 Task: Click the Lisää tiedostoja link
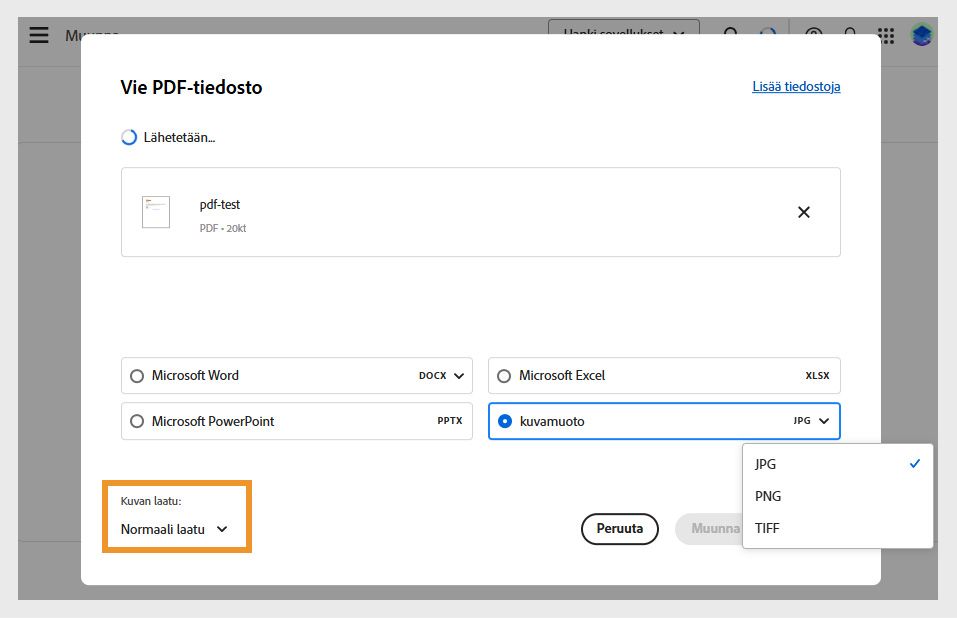click(796, 87)
